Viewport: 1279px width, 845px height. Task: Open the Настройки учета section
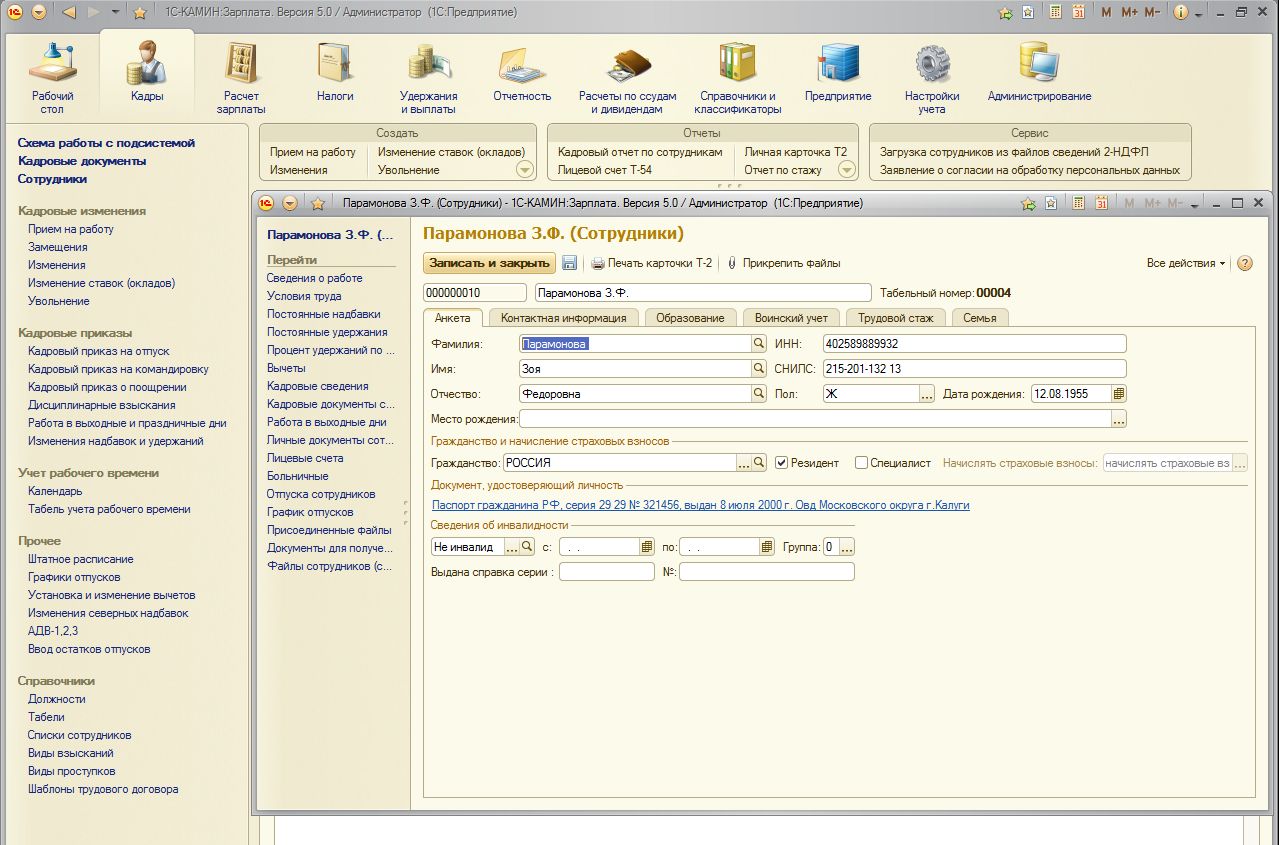coord(932,80)
